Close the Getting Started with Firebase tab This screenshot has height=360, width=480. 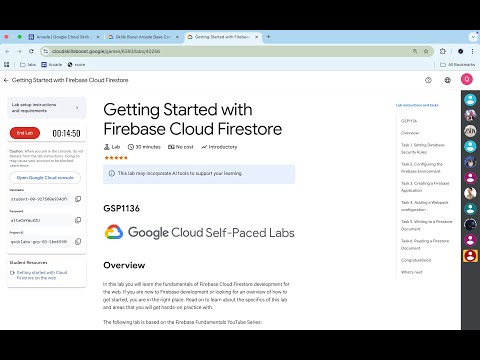pos(257,37)
